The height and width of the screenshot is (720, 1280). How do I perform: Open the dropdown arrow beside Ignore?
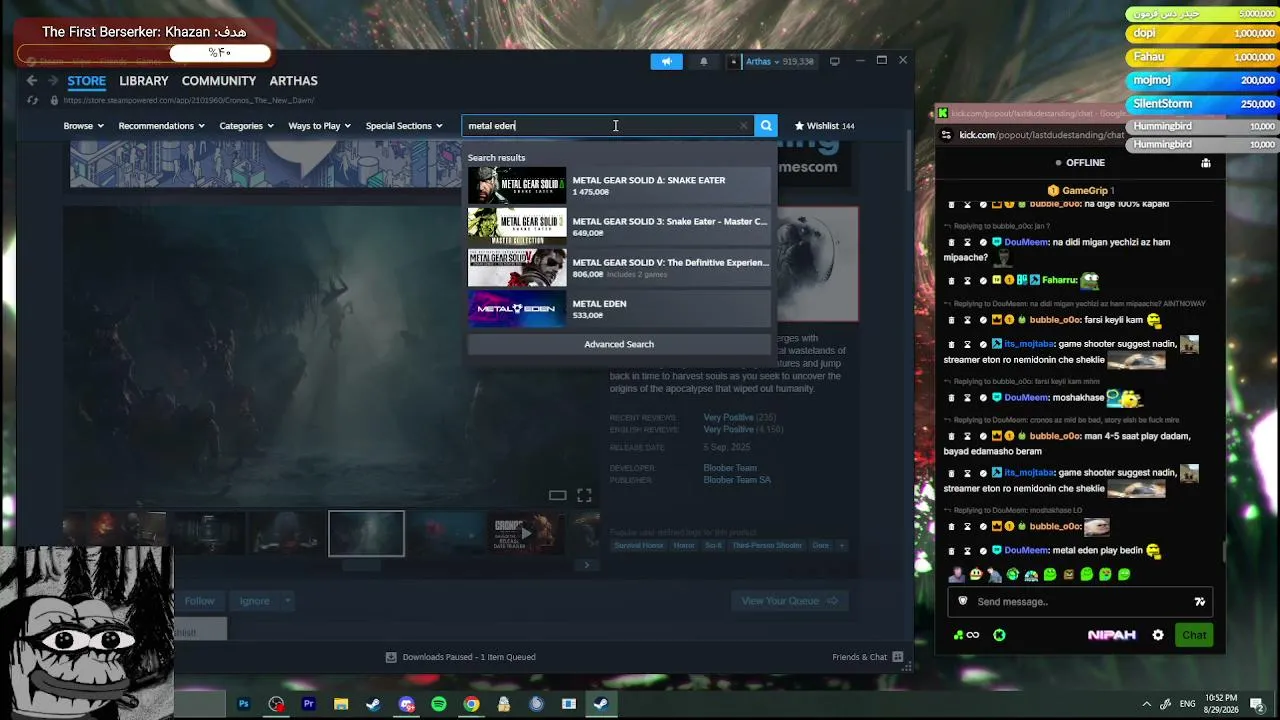[287, 601]
